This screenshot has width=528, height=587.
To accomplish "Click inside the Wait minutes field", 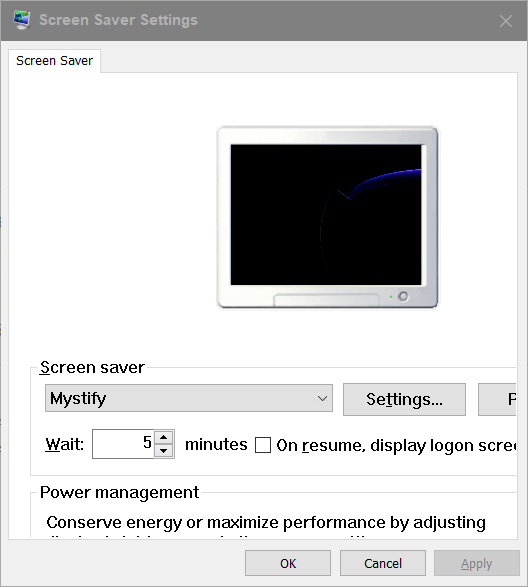I will tap(123, 444).
